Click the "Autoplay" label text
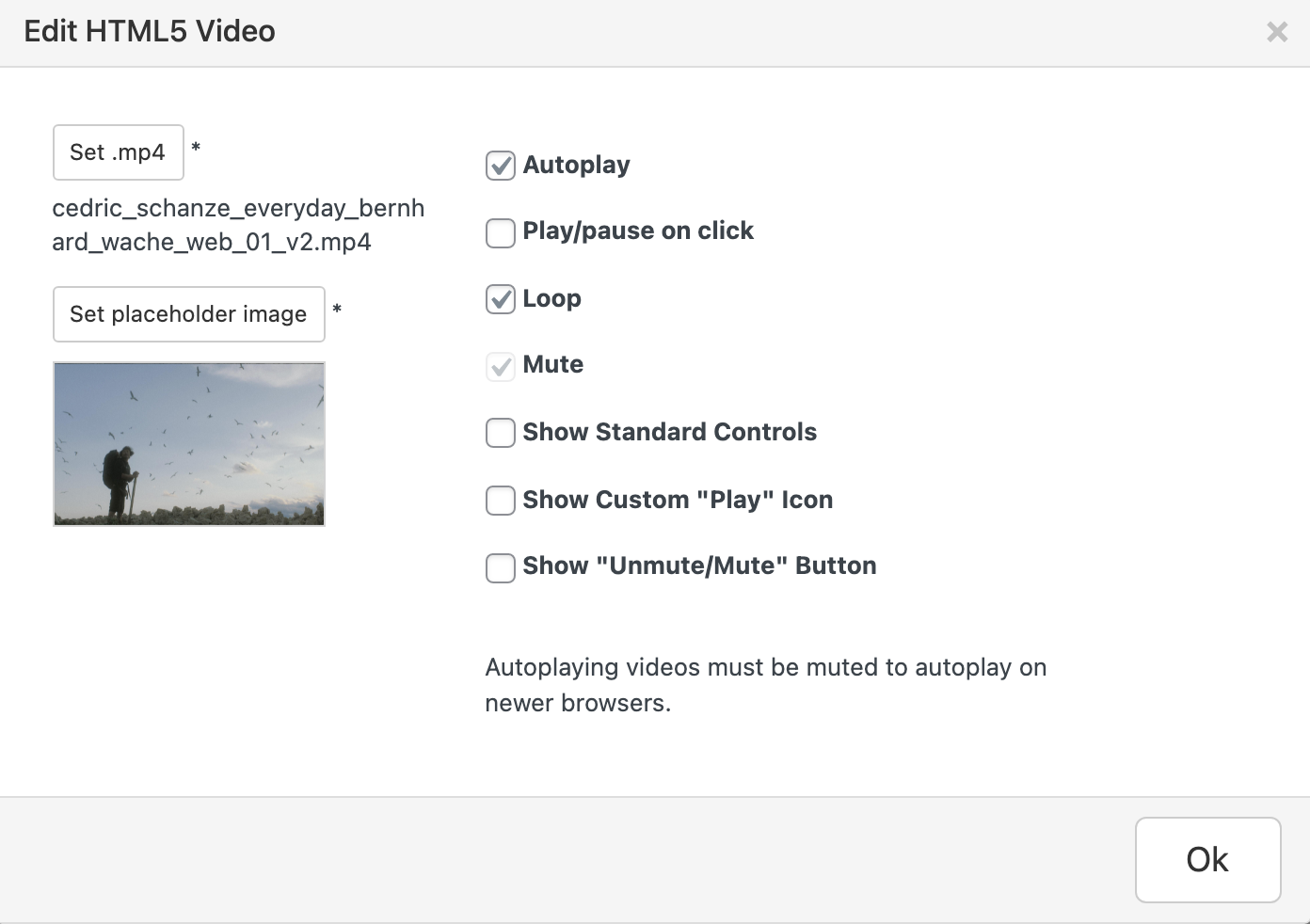Image resolution: width=1310 pixels, height=924 pixels. 576,165
